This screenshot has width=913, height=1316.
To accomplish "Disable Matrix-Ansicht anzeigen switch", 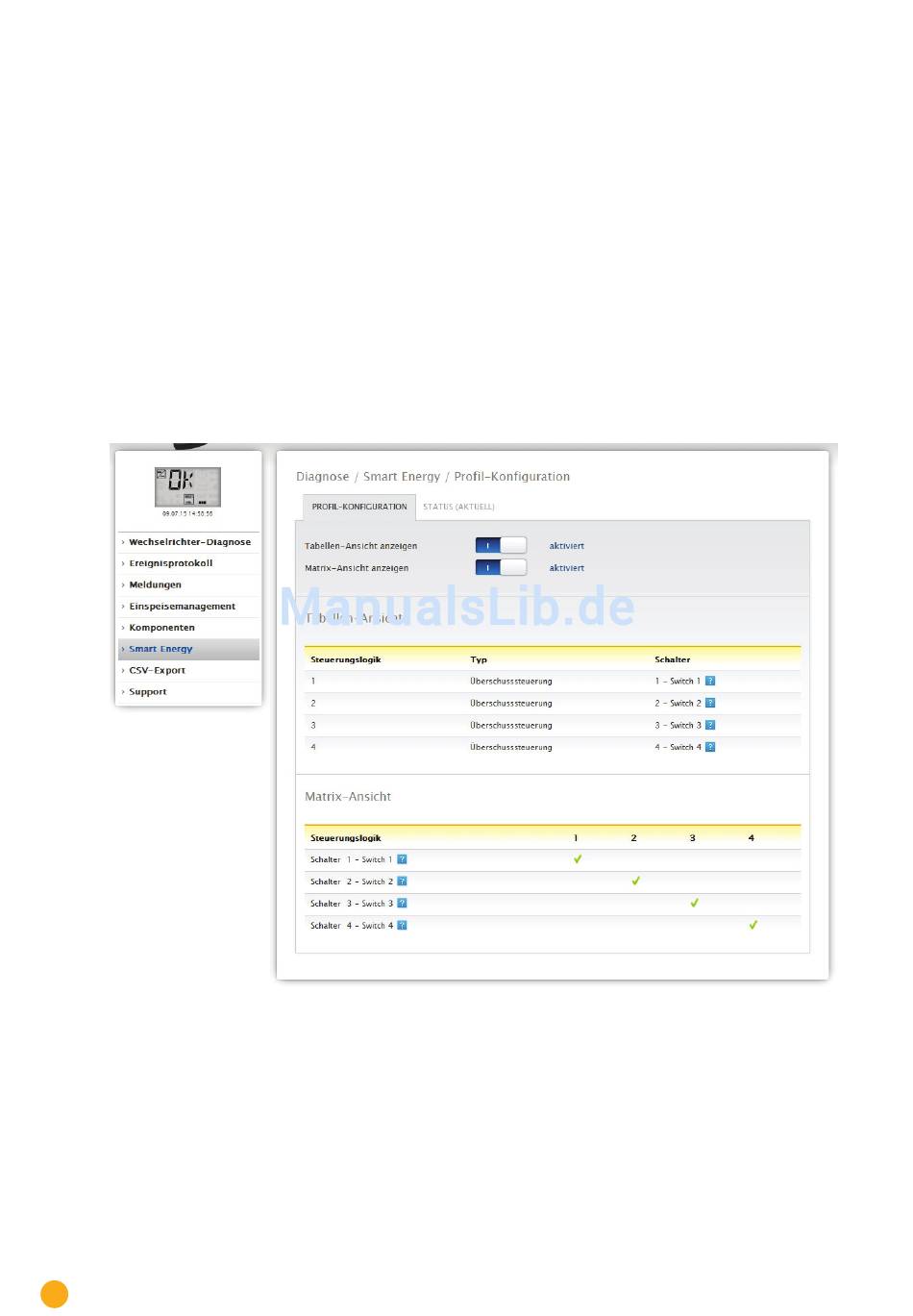I will tap(501, 567).
